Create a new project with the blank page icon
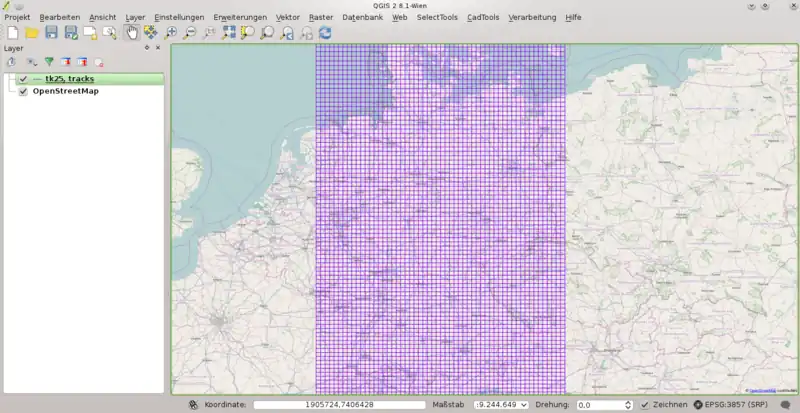The width and height of the screenshot is (800, 413). click(12, 33)
